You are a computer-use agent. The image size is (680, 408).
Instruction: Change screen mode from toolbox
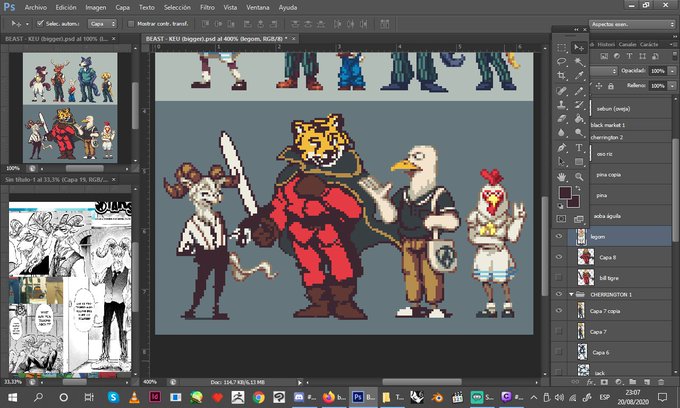[x=579, y=219]
